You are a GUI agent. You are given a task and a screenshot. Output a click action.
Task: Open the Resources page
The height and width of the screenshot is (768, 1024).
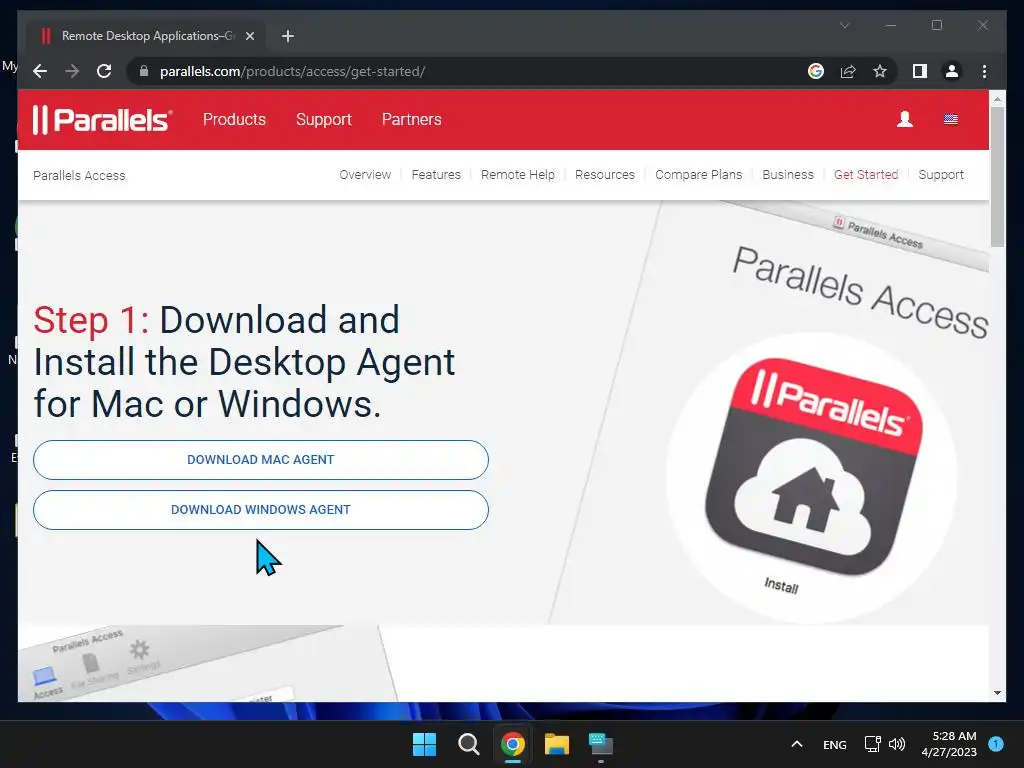coord(605,174)
